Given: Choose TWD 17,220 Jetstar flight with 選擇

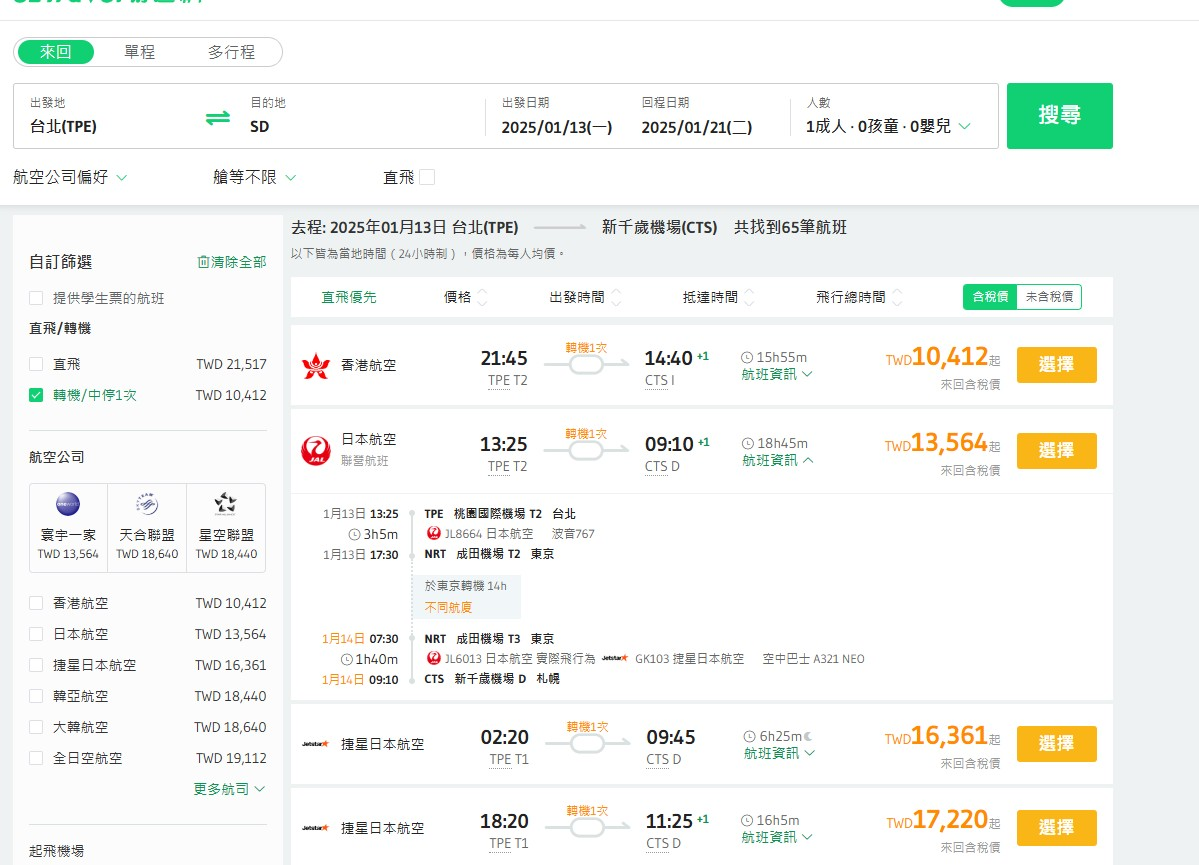Looking at the screenshot, I should [1056, 828].
